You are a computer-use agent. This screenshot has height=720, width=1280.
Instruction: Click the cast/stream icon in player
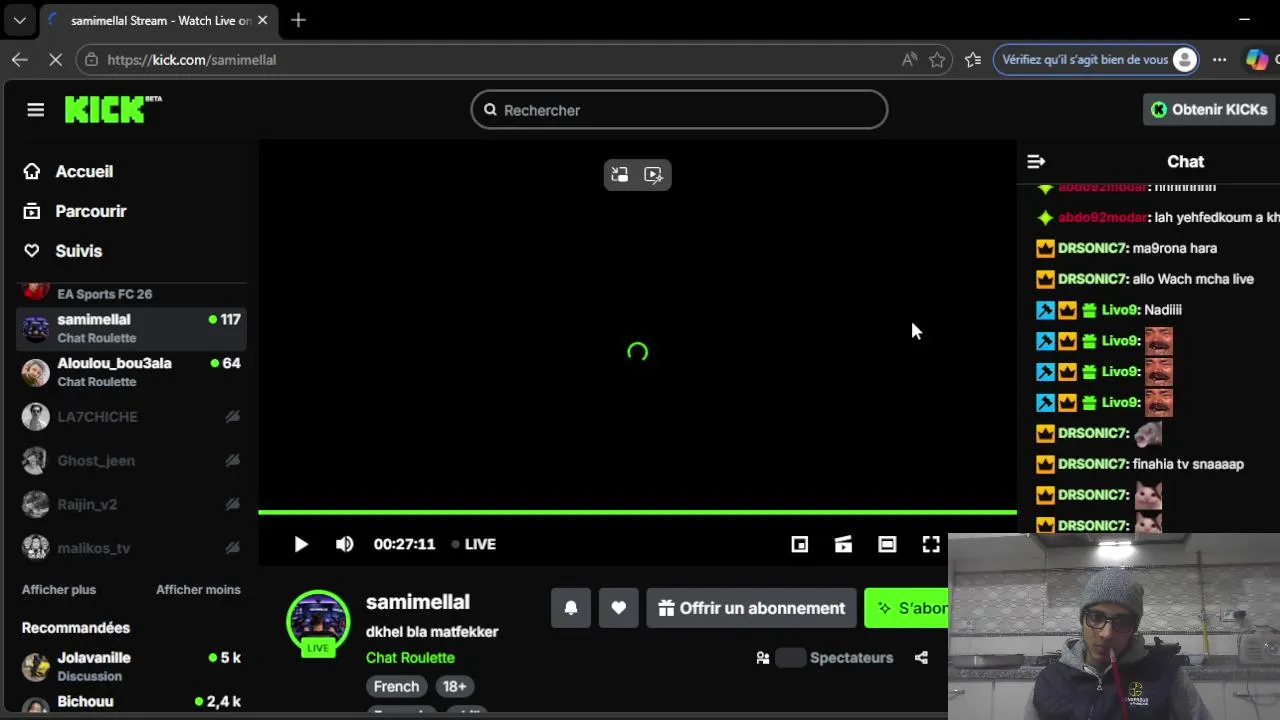tap(844, 544)
